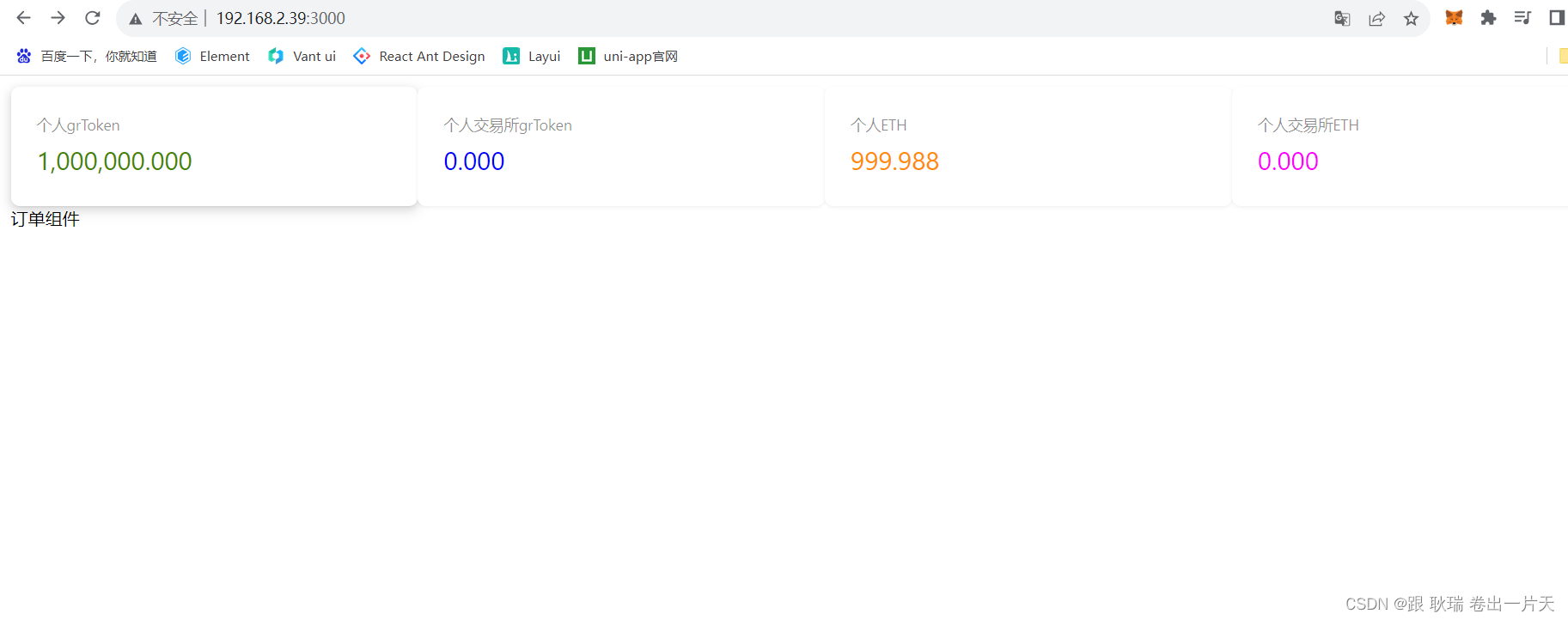Click the 不安全 security label
This screenshot has height=620, width=1568.
click(175, 18)
